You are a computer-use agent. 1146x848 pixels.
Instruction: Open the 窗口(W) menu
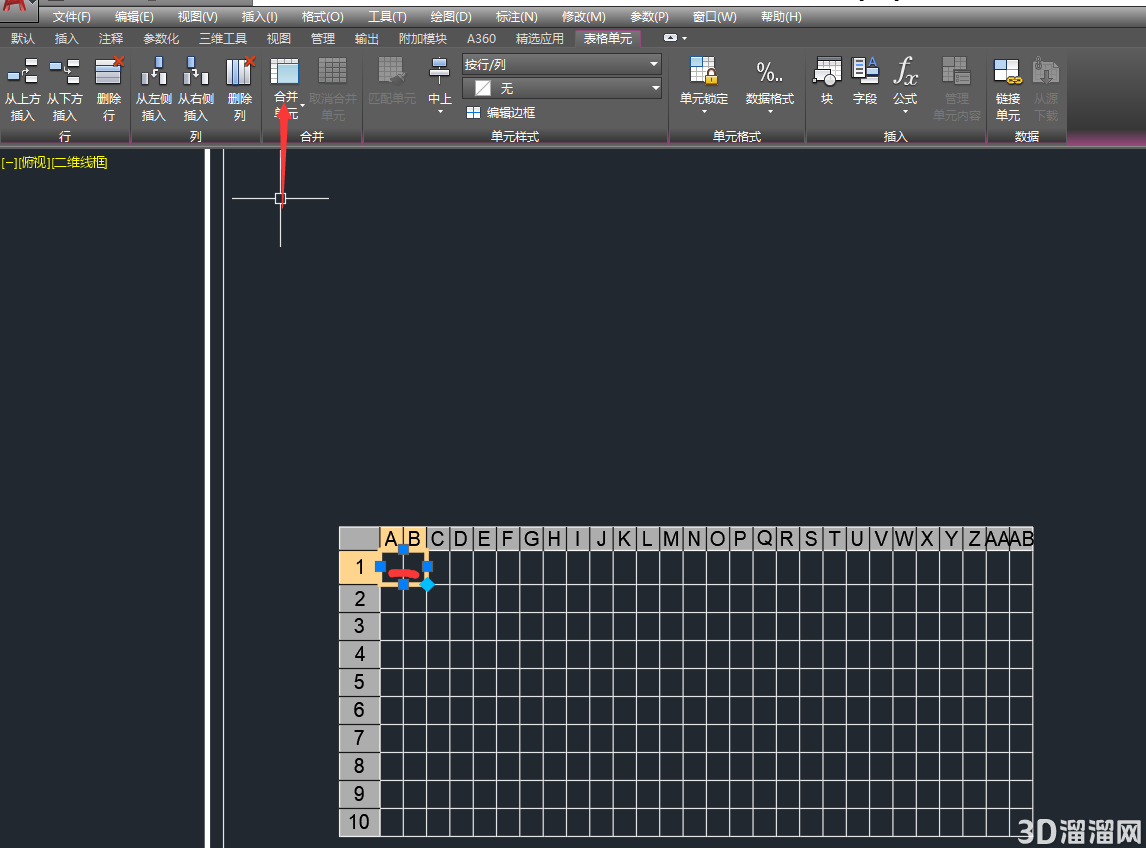(x=714, y=16)
